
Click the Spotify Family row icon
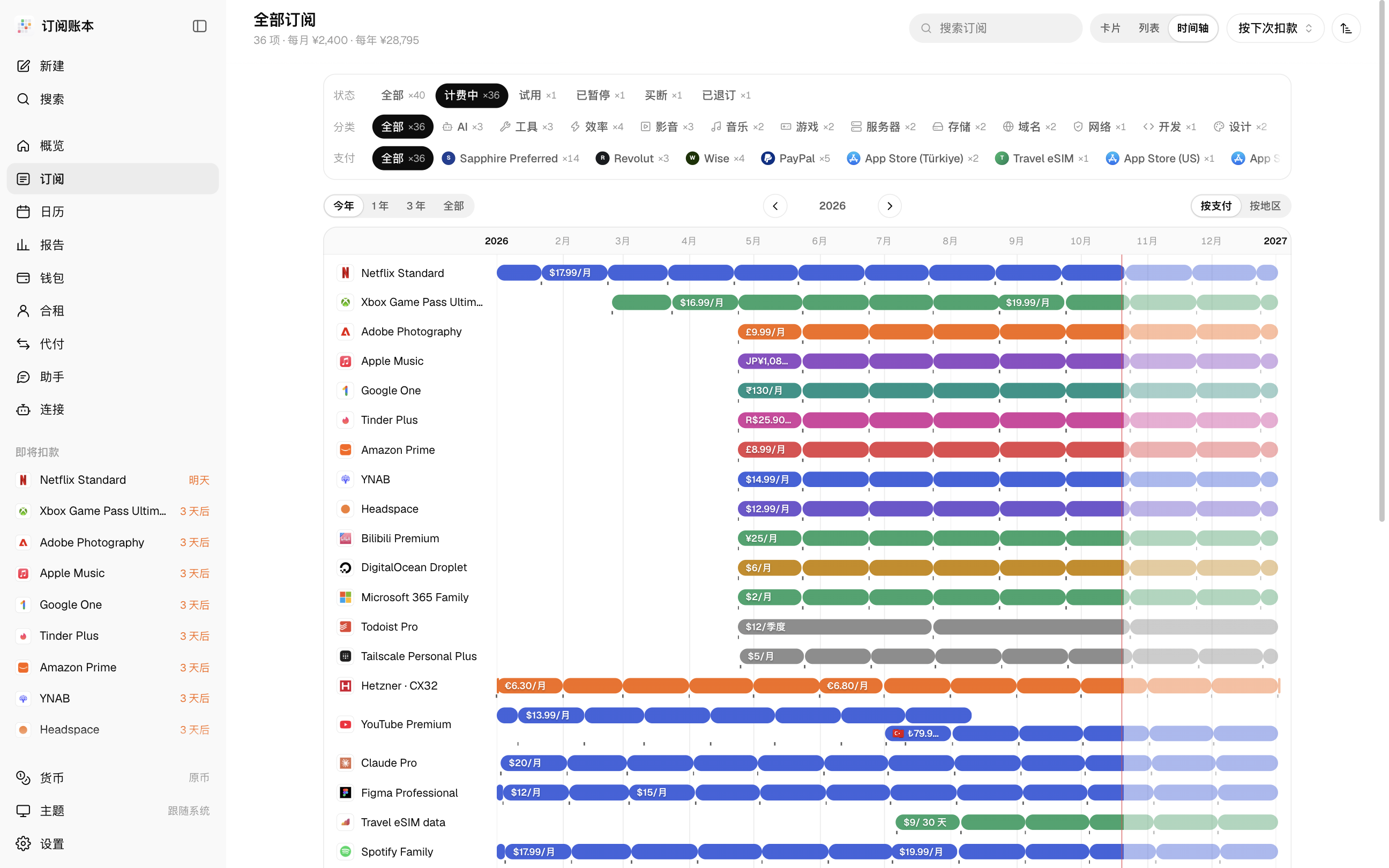[x=345, y=851]
